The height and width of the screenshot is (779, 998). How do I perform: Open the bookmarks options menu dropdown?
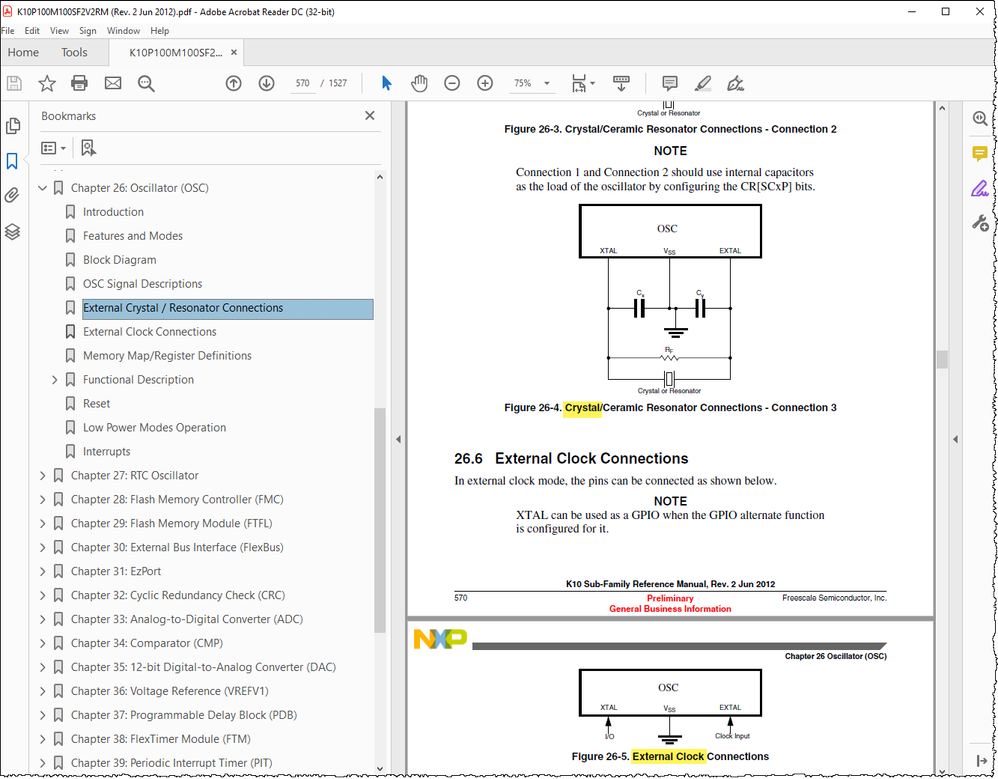click(x=53, y=148)
